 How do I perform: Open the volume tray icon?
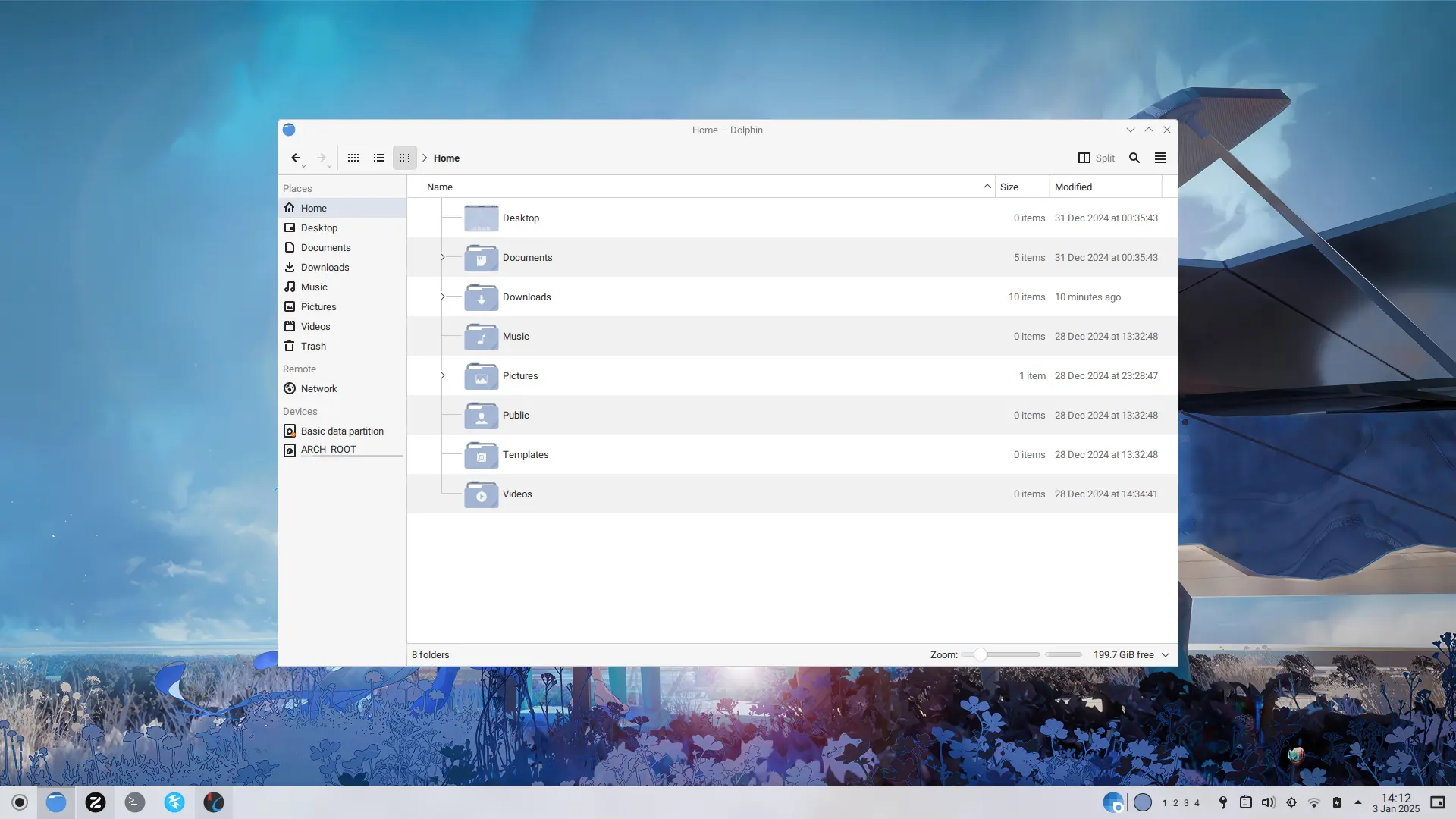(x=1268, y=802)
